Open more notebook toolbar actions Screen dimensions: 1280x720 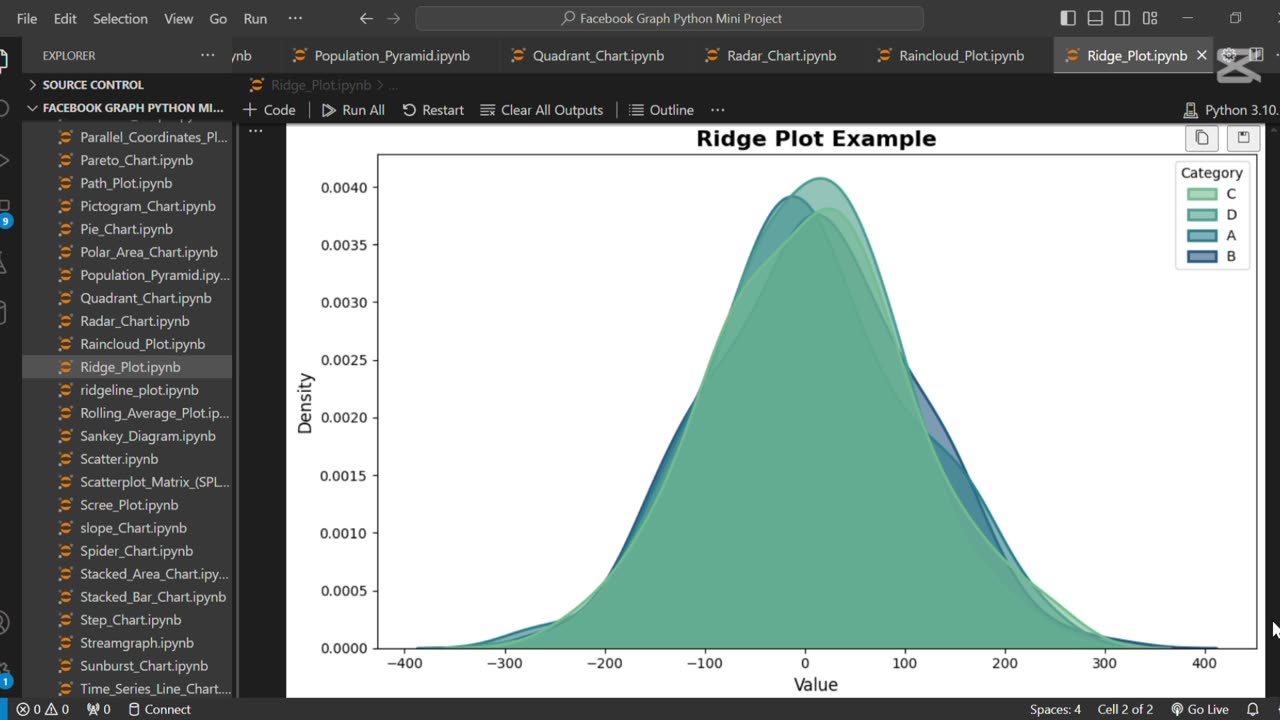[x=717, y=110]
